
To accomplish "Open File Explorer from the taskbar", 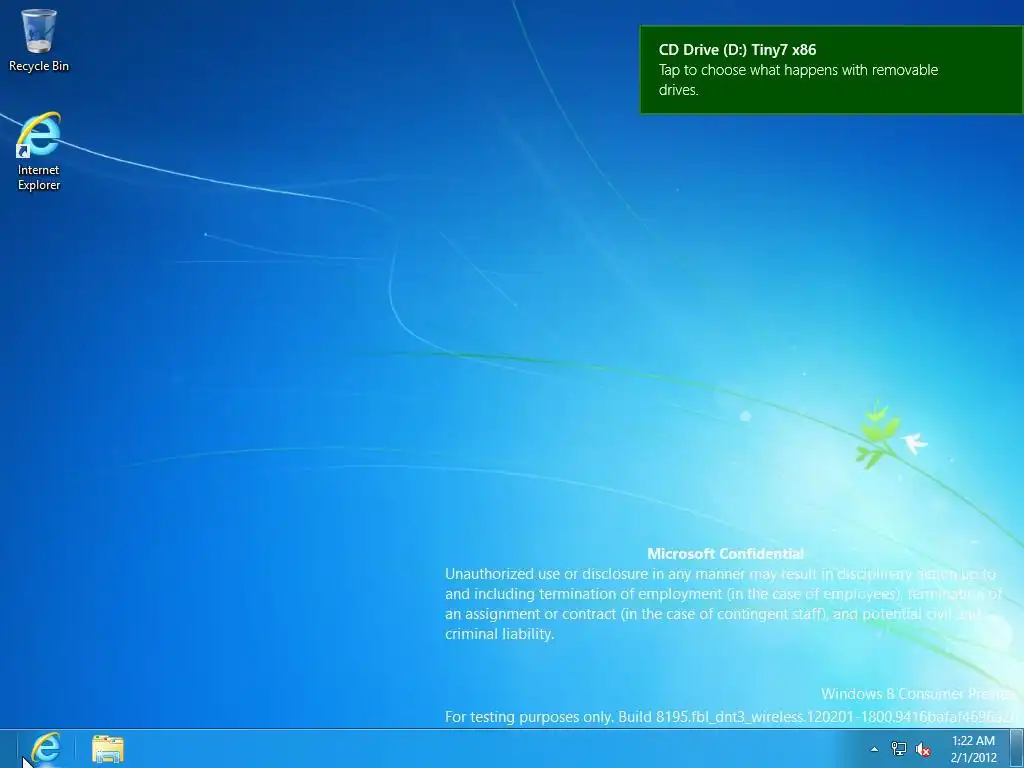I will (x=108, y=749).
